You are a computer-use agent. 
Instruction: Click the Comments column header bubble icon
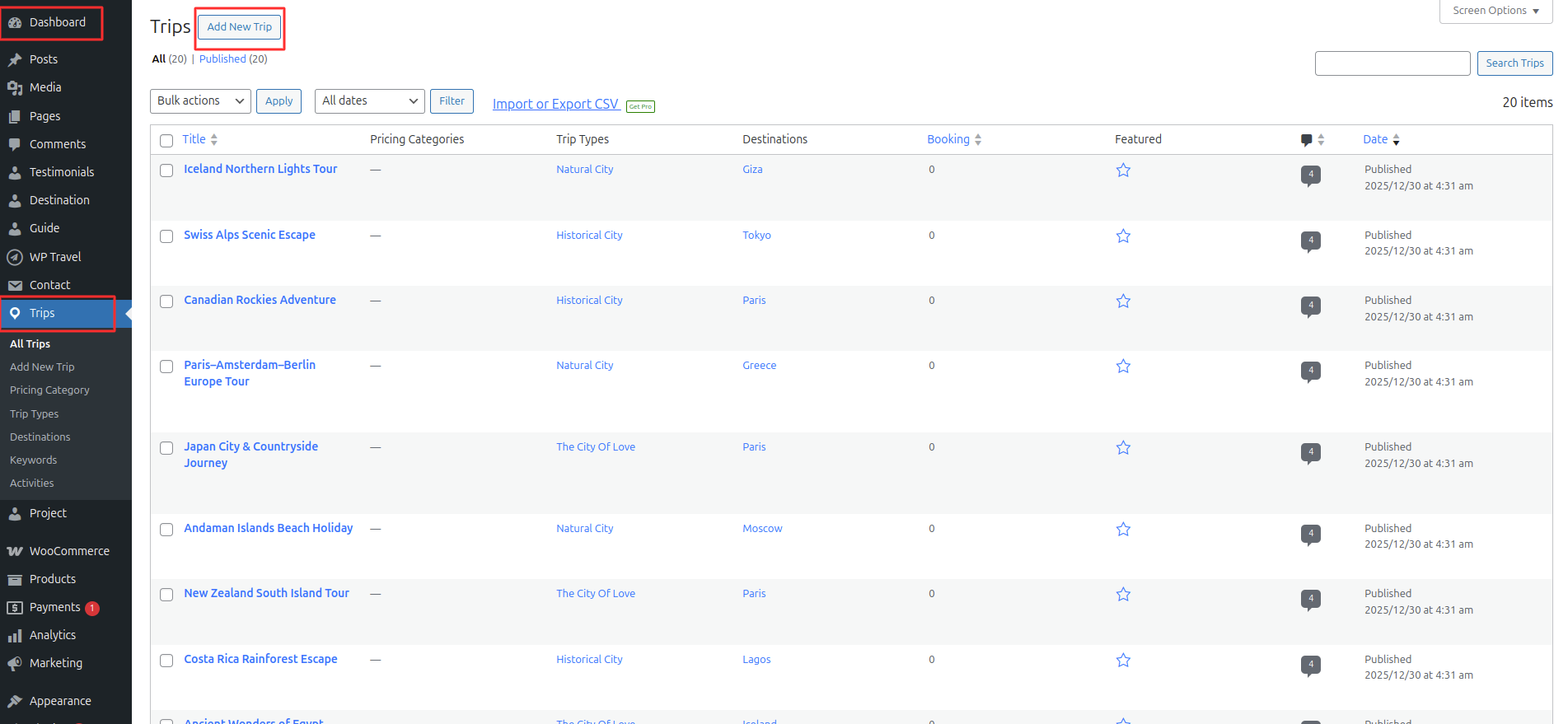click(x=1306, y=140)
